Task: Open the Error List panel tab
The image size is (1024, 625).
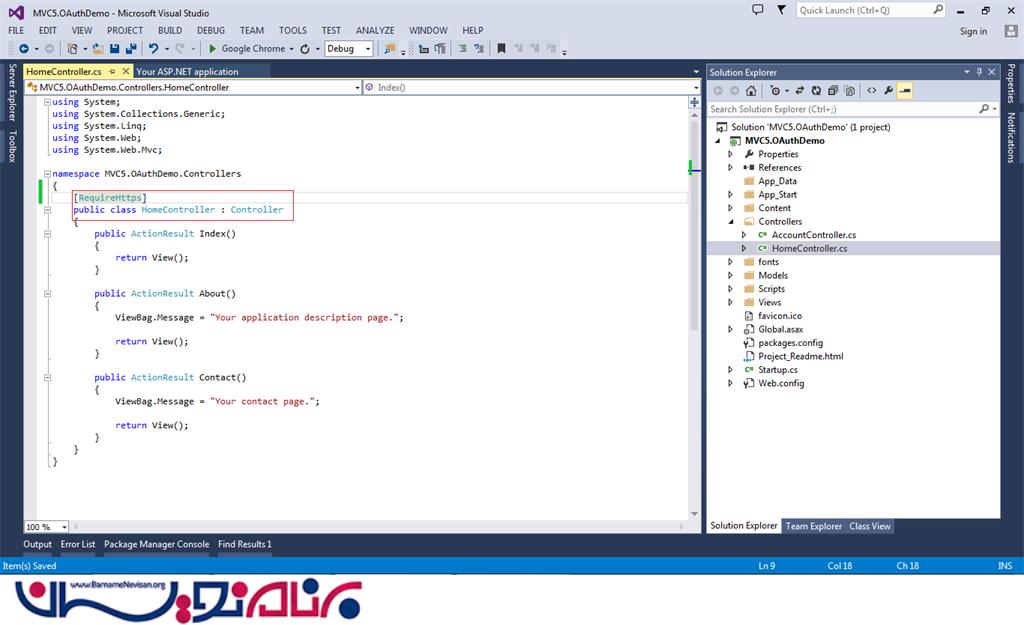Action: 78,544
